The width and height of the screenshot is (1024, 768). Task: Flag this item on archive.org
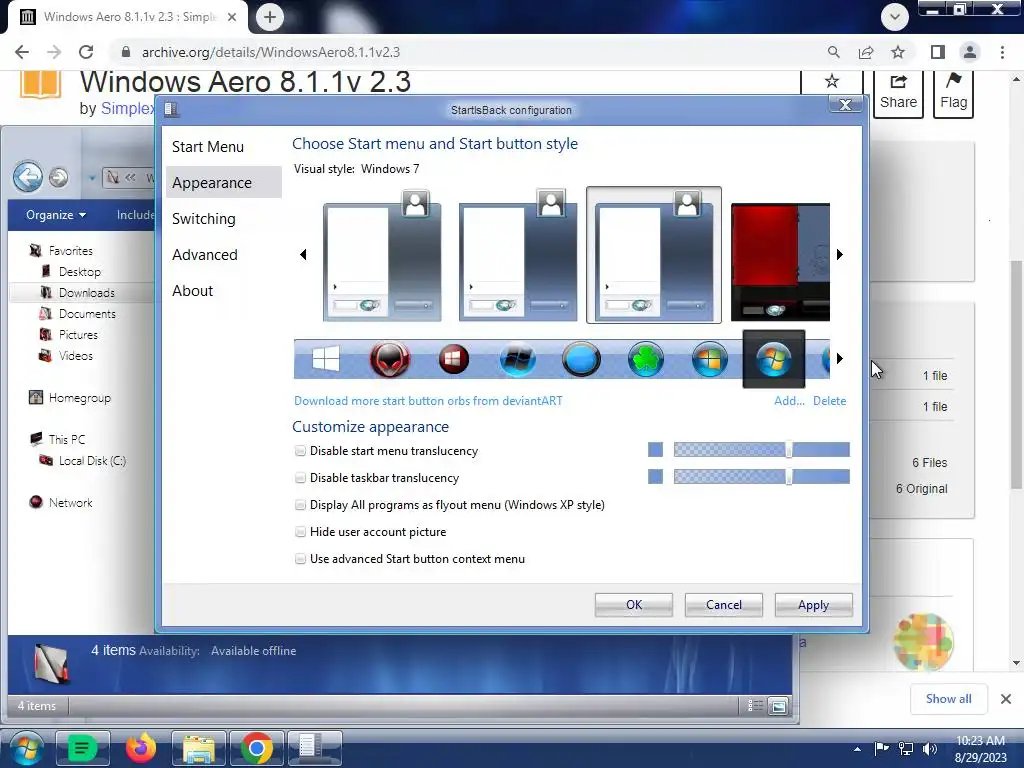point(953,93)
